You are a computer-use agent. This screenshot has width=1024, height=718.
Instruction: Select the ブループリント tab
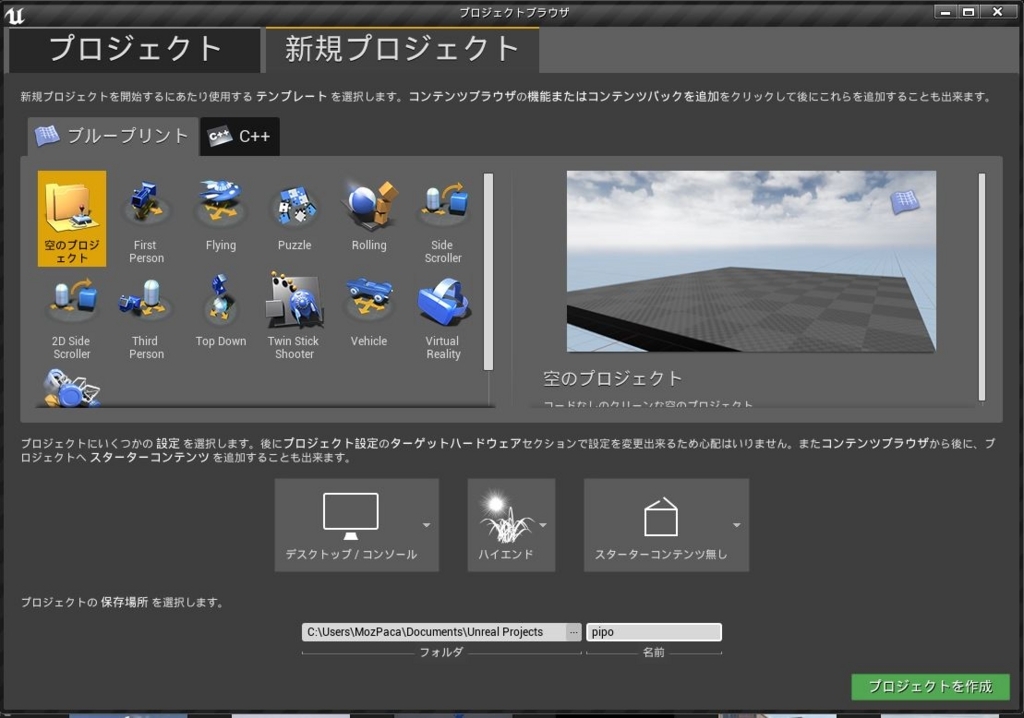click(112, 136)
